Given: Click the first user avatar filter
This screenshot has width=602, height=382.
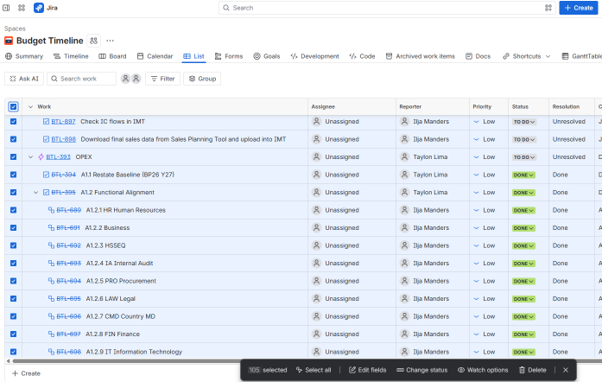Looking at the screenshot, I should (125, 78).
